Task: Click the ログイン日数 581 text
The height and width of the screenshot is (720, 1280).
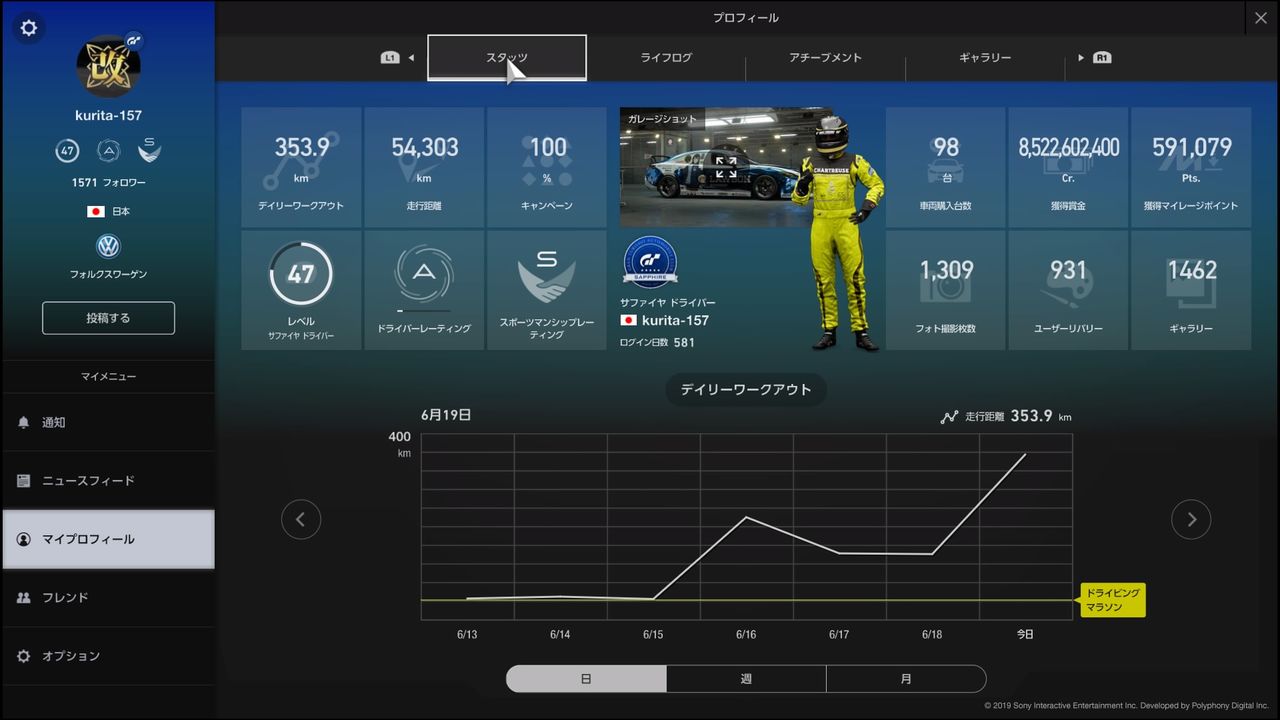Action: (657, 342)
